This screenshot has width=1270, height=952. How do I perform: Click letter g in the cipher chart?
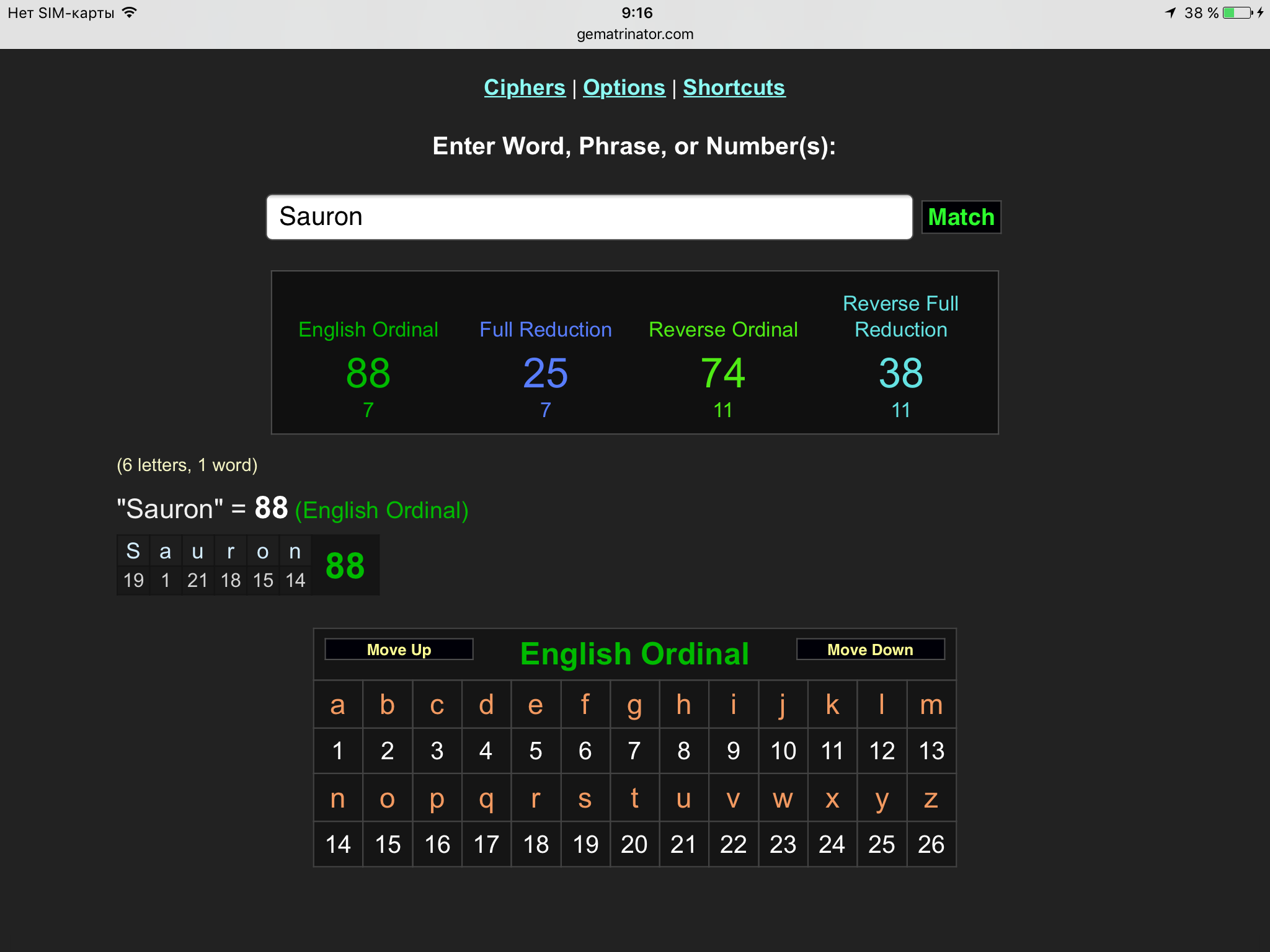point(634,705)
